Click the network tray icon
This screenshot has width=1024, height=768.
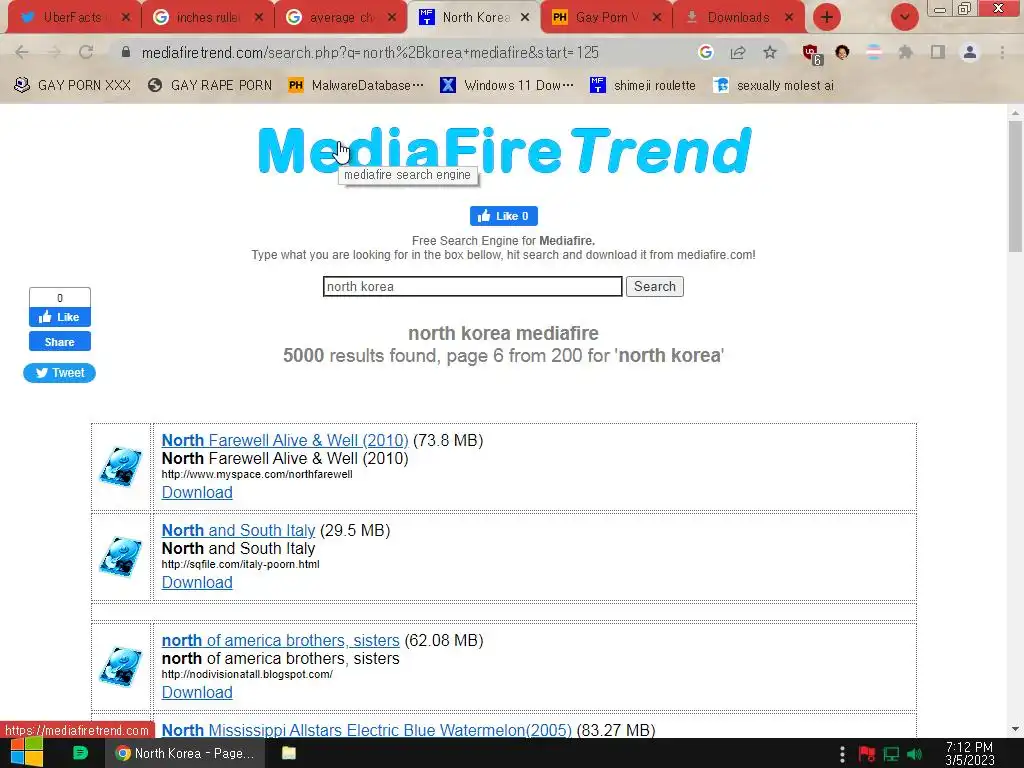[x=891, y=754]
